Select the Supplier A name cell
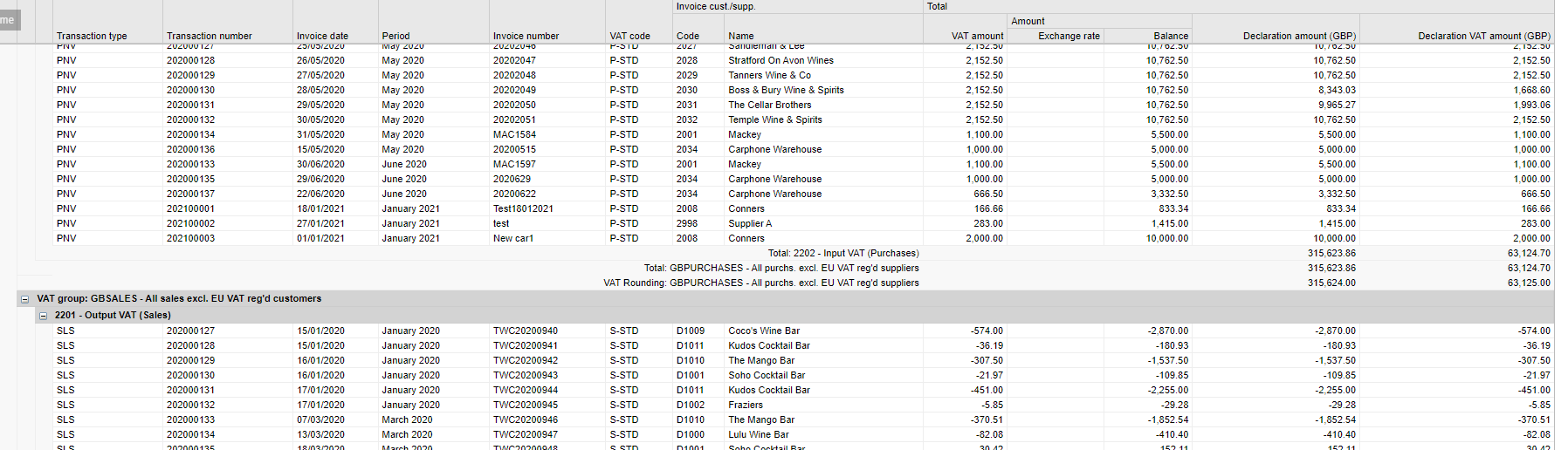 point(750,223)
